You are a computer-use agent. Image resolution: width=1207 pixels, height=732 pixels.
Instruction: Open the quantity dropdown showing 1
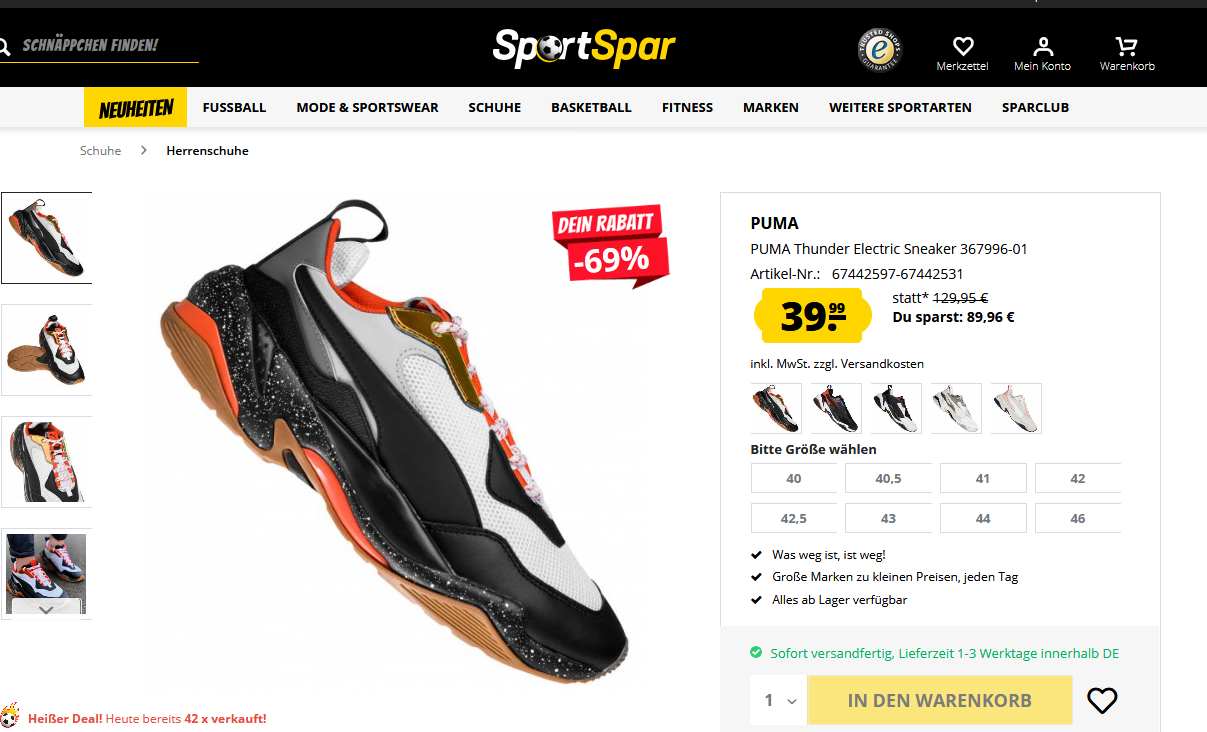tap(779, 700)
